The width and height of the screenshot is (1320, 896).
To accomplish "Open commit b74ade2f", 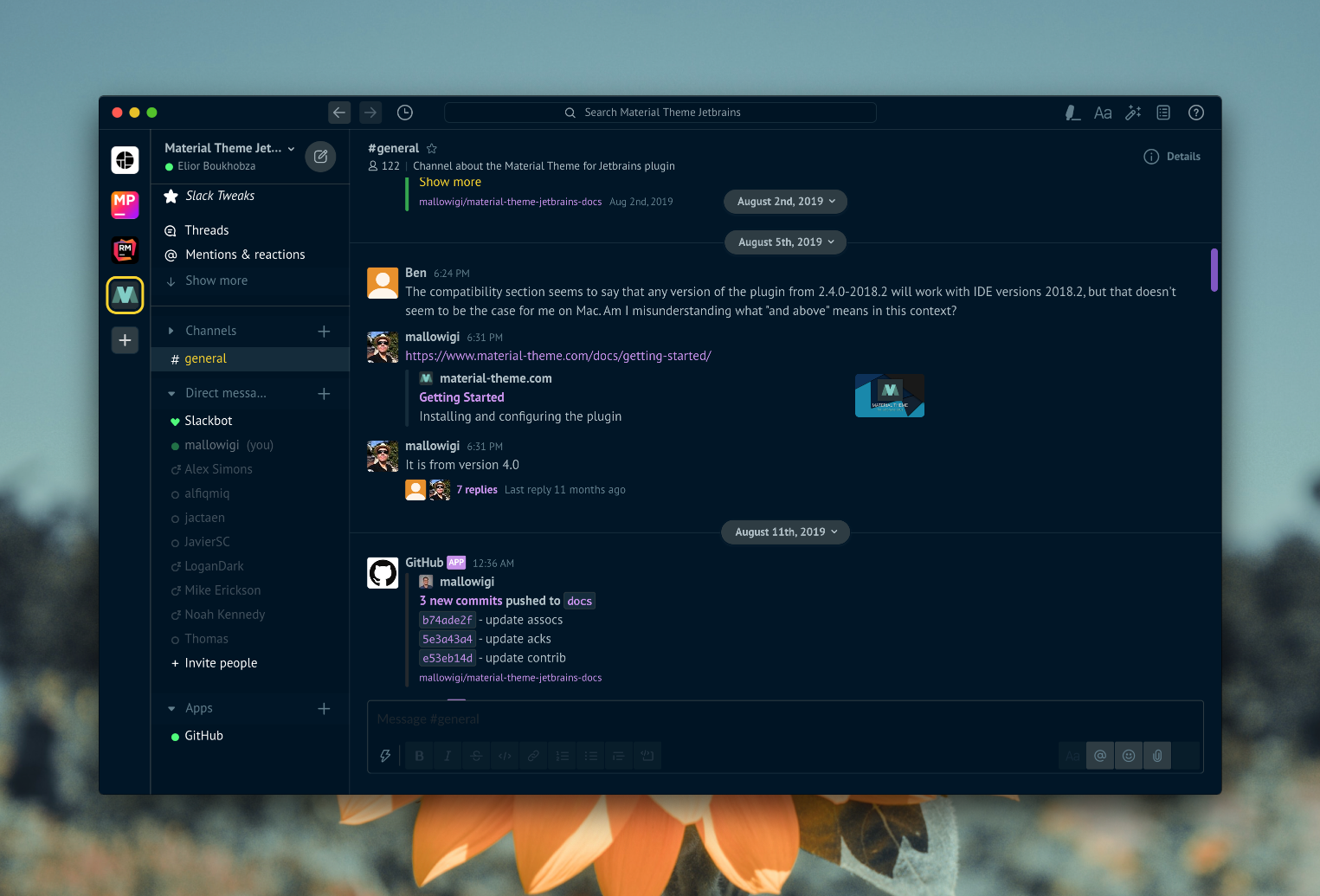I will (448, 620).
